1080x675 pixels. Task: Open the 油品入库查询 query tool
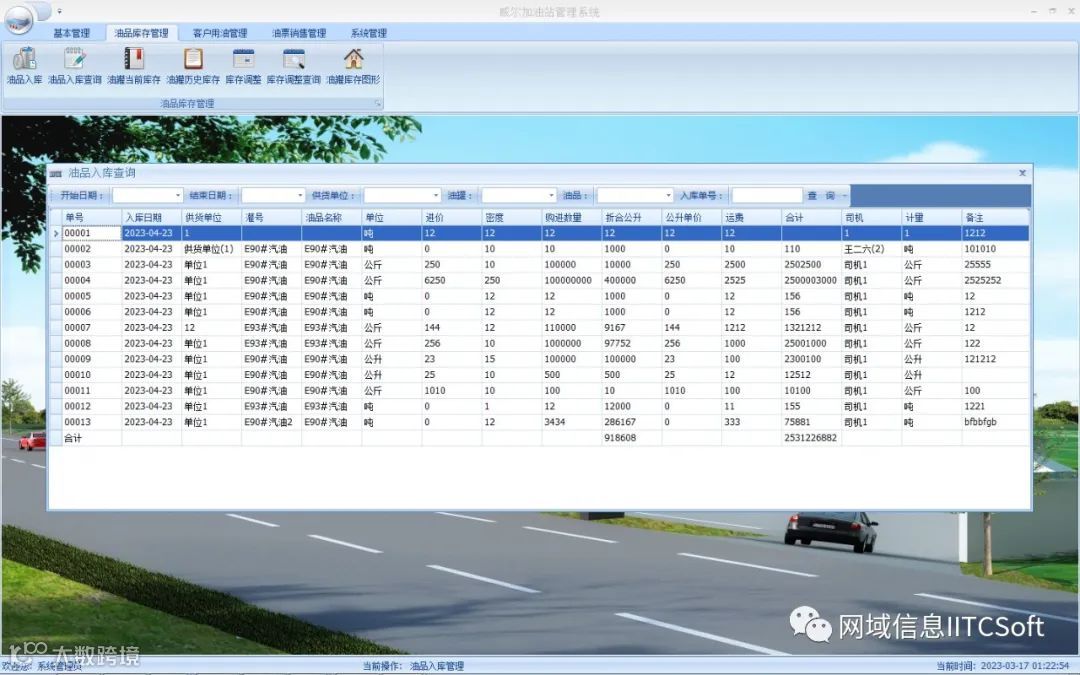click(74, 66)
